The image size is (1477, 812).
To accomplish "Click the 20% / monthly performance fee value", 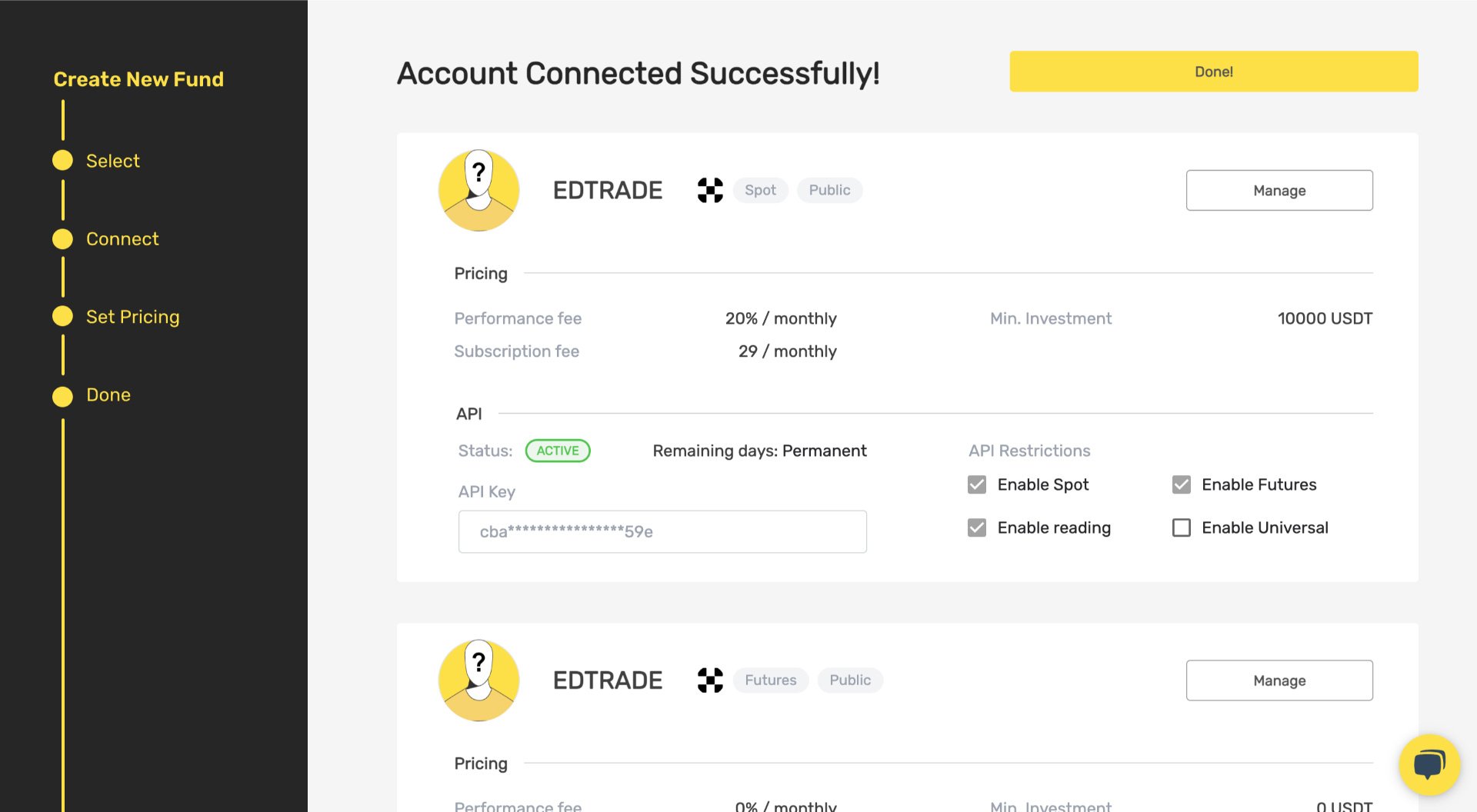I will [x=781, y=318].
